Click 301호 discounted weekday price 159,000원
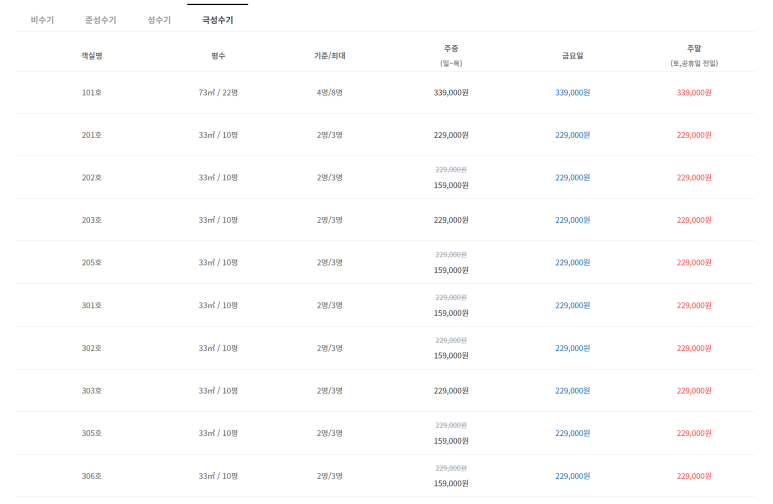 click(451, 313)
